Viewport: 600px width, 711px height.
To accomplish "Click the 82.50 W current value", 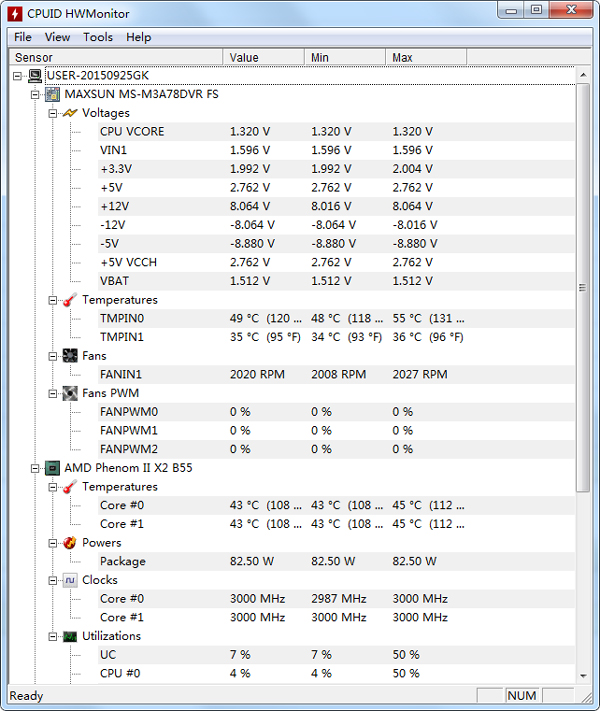I will pos(252,561).
